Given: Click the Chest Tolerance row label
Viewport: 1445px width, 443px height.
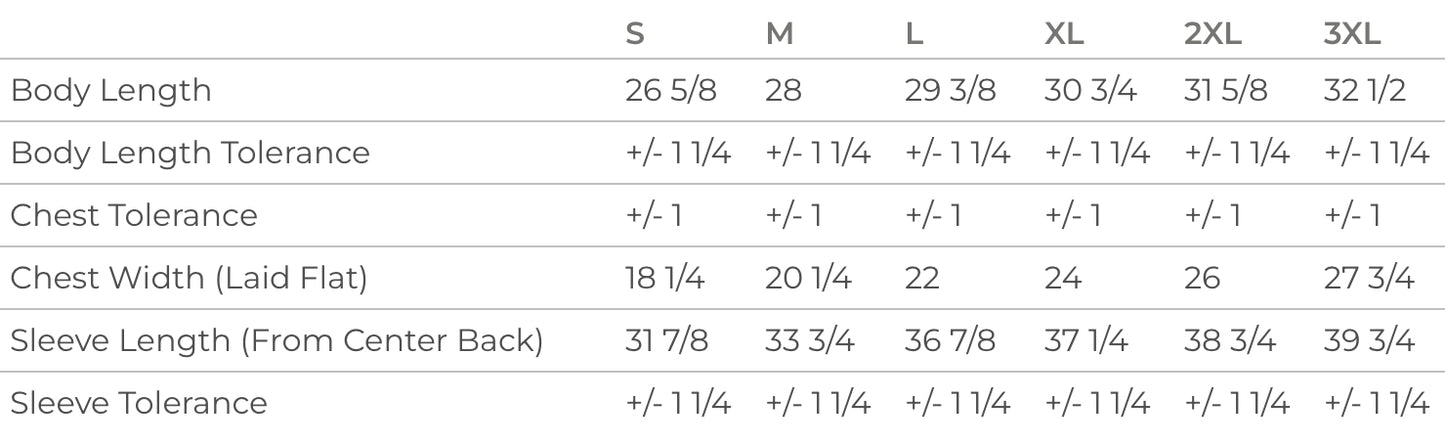Looking at the screenshot, I should 134,216.
